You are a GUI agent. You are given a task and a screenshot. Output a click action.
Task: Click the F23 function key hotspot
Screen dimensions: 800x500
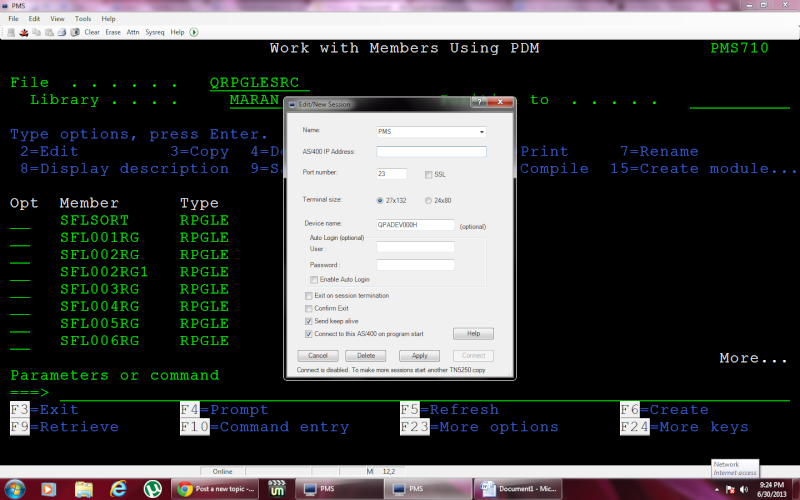415,427
